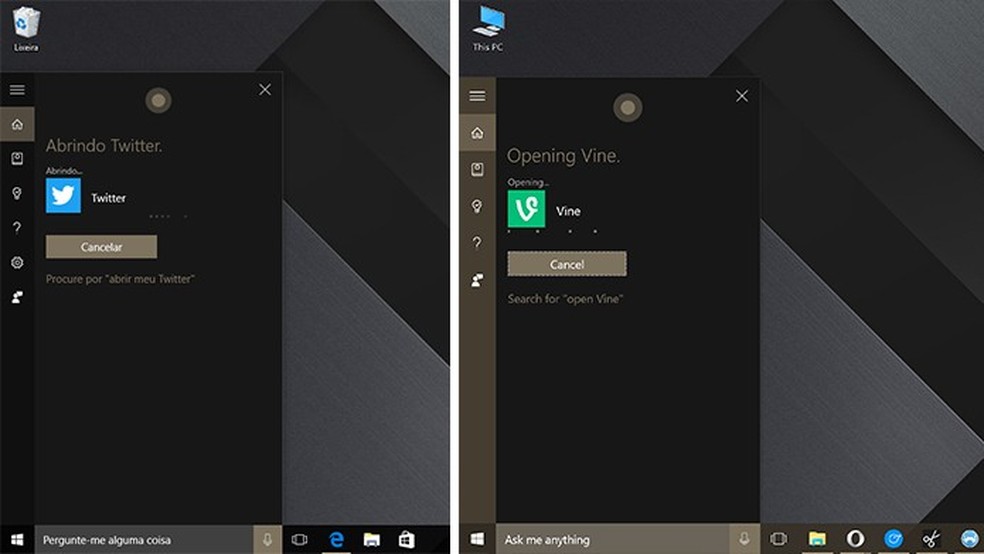
Task: Open Snipping Tool scissors on English taskbar
Action: [x=931, y=538]
